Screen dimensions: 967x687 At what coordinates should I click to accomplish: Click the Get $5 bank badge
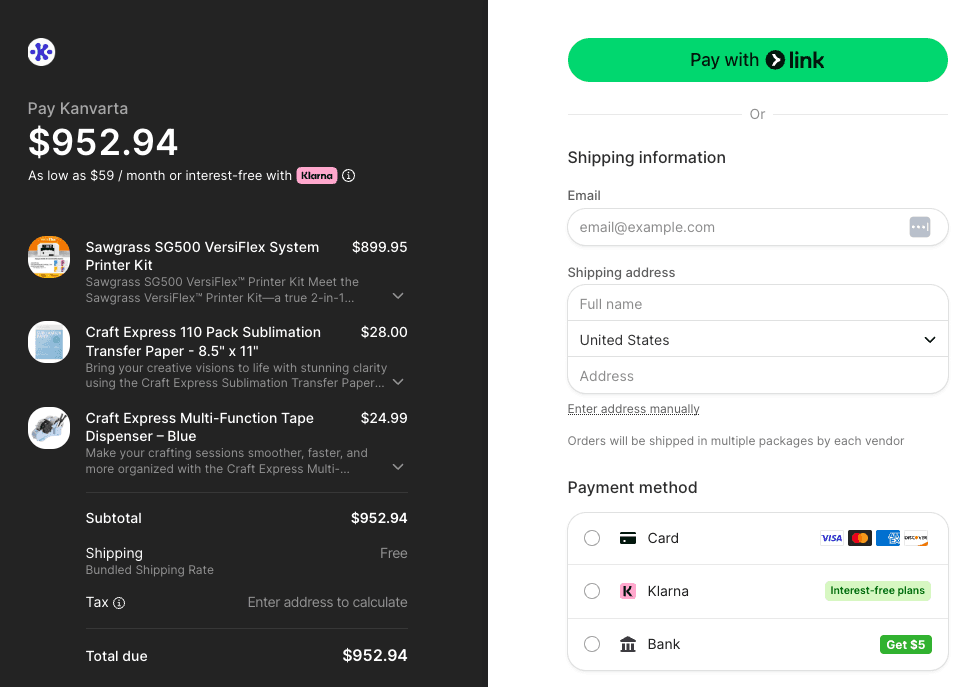905,644
